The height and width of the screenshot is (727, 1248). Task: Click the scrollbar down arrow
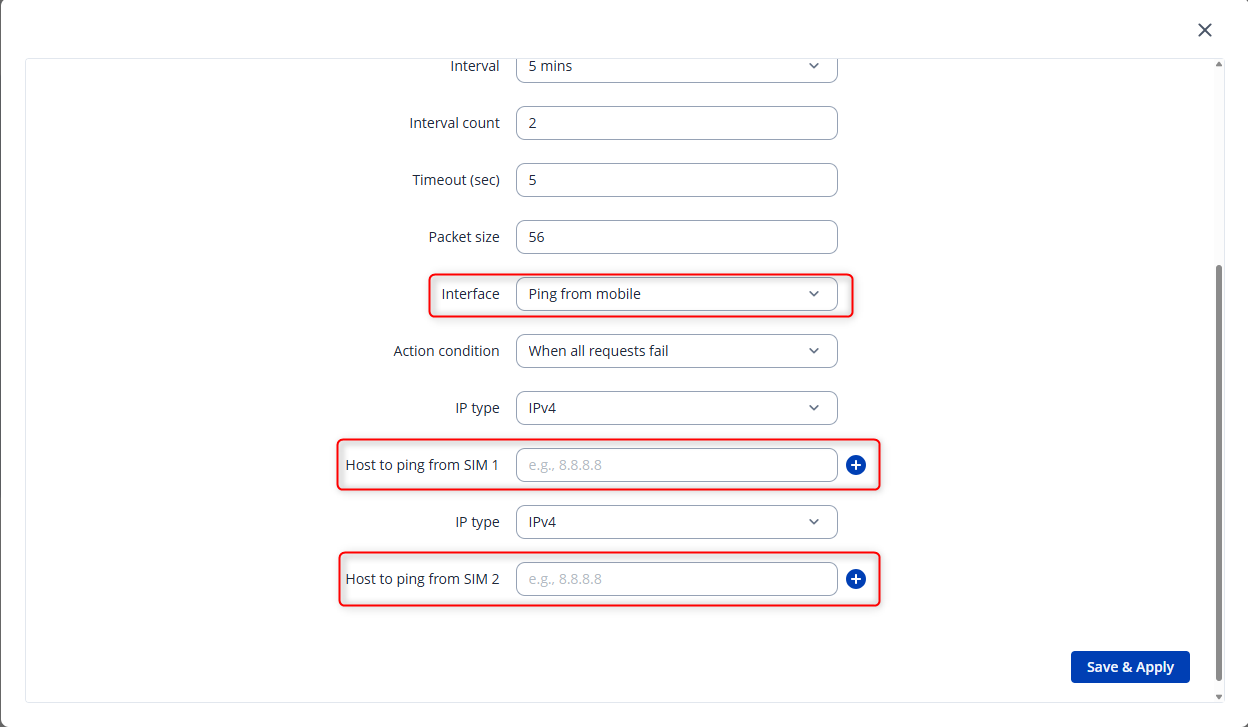[x=1218, y=696]
